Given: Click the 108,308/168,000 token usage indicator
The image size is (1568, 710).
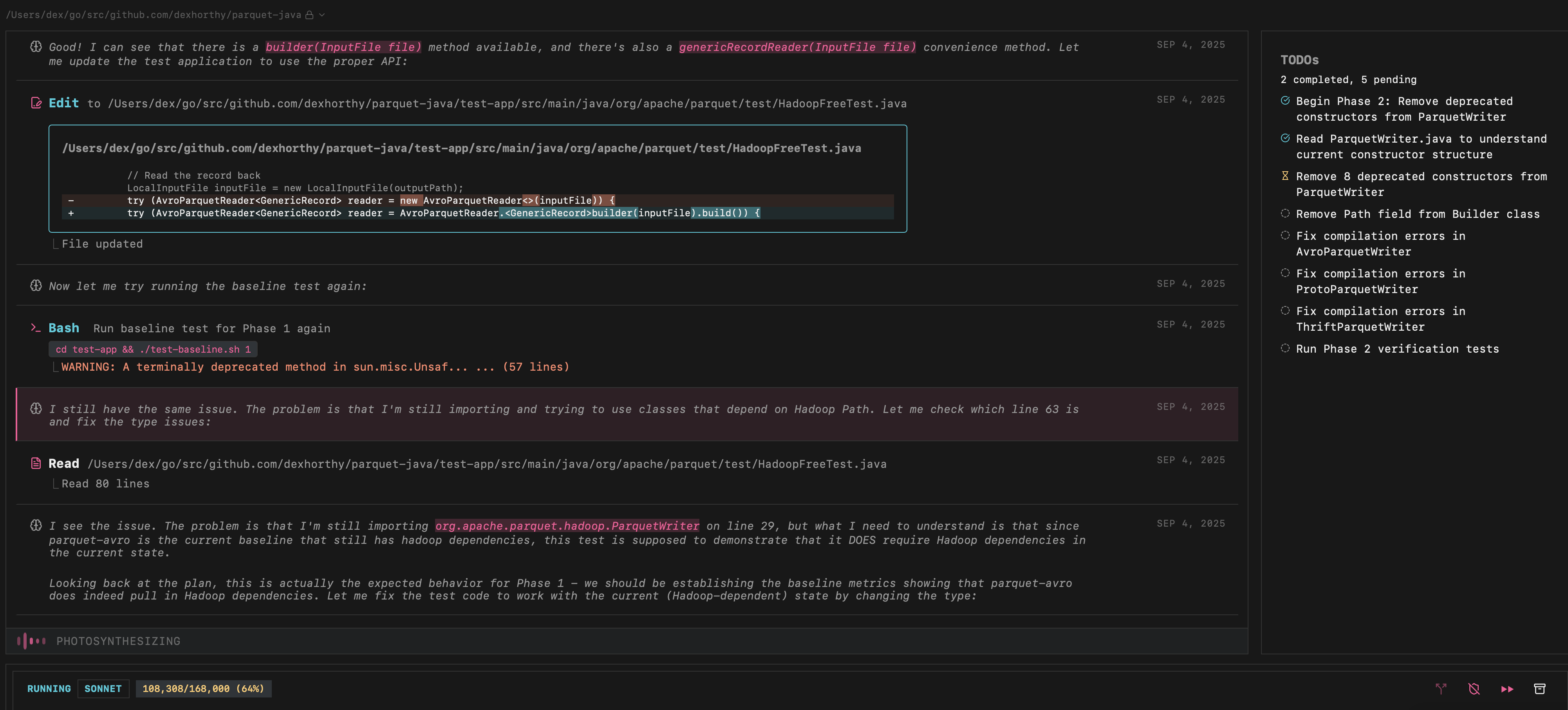Looking at the screenshot, I should 203,689.
